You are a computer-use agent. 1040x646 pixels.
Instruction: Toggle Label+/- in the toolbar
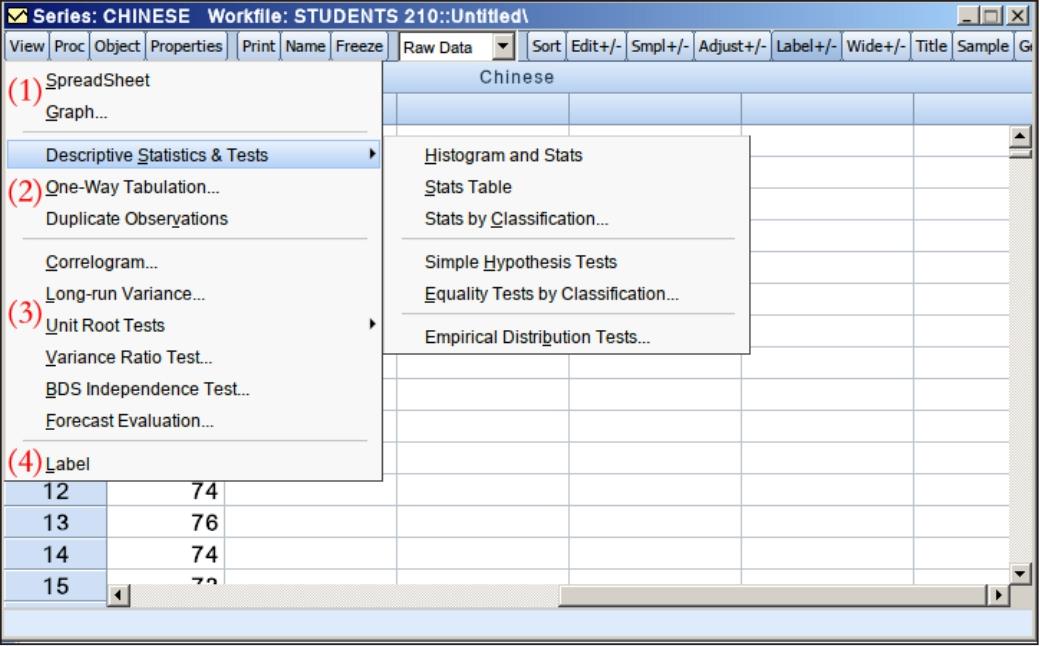[806, 48]
